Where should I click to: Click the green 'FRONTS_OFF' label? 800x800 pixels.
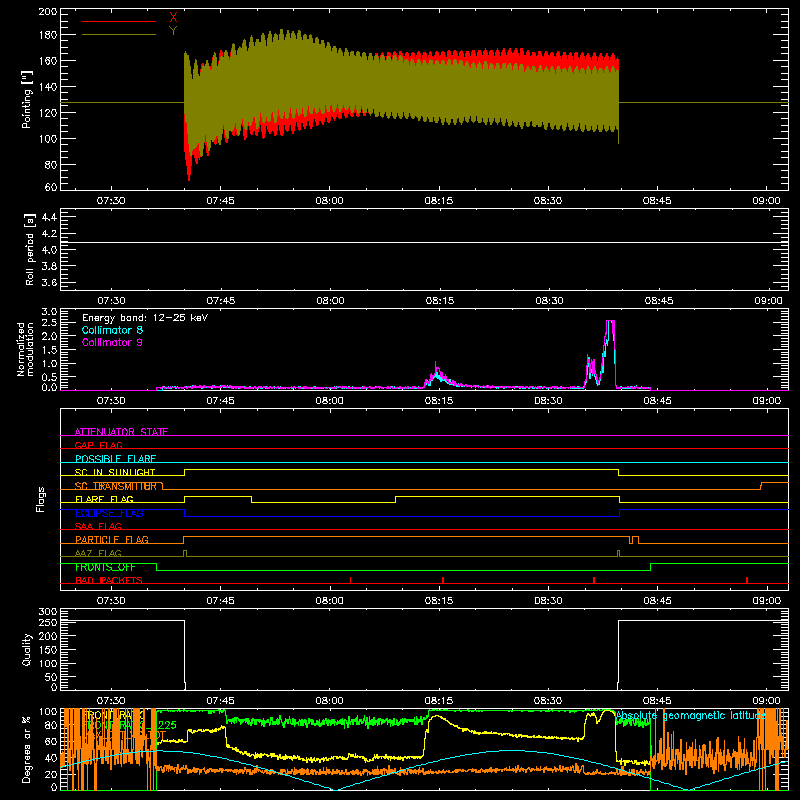105,567
